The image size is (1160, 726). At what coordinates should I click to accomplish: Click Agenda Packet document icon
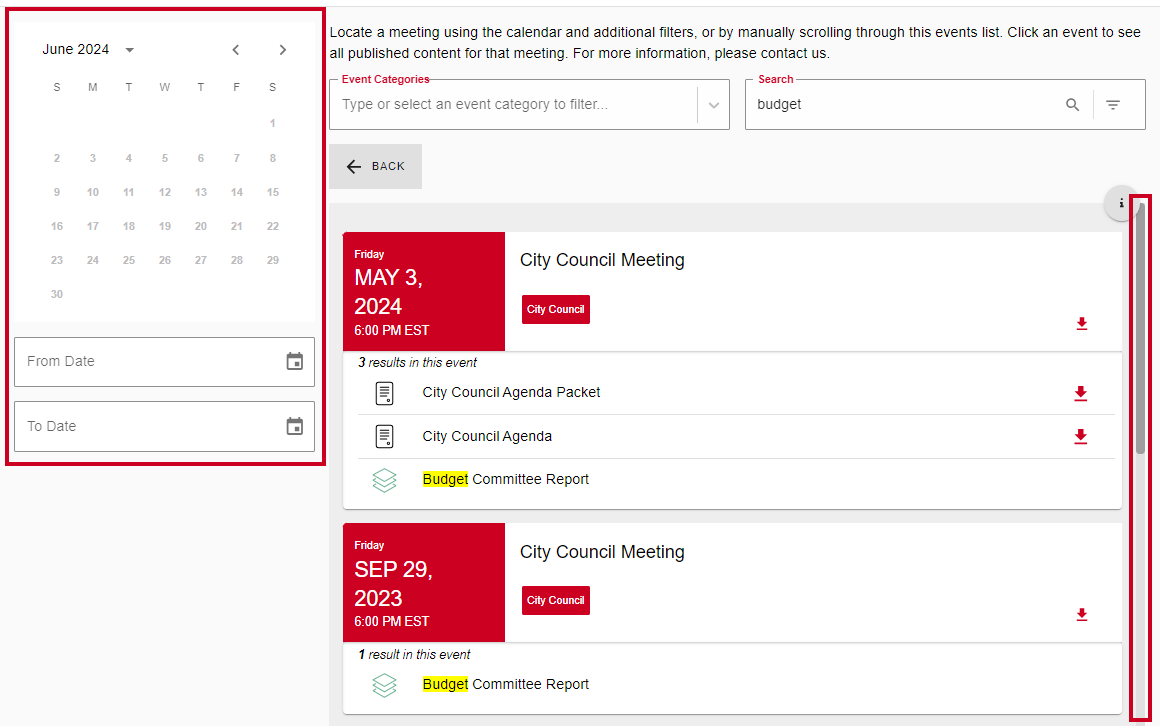(x=385, y=393)
